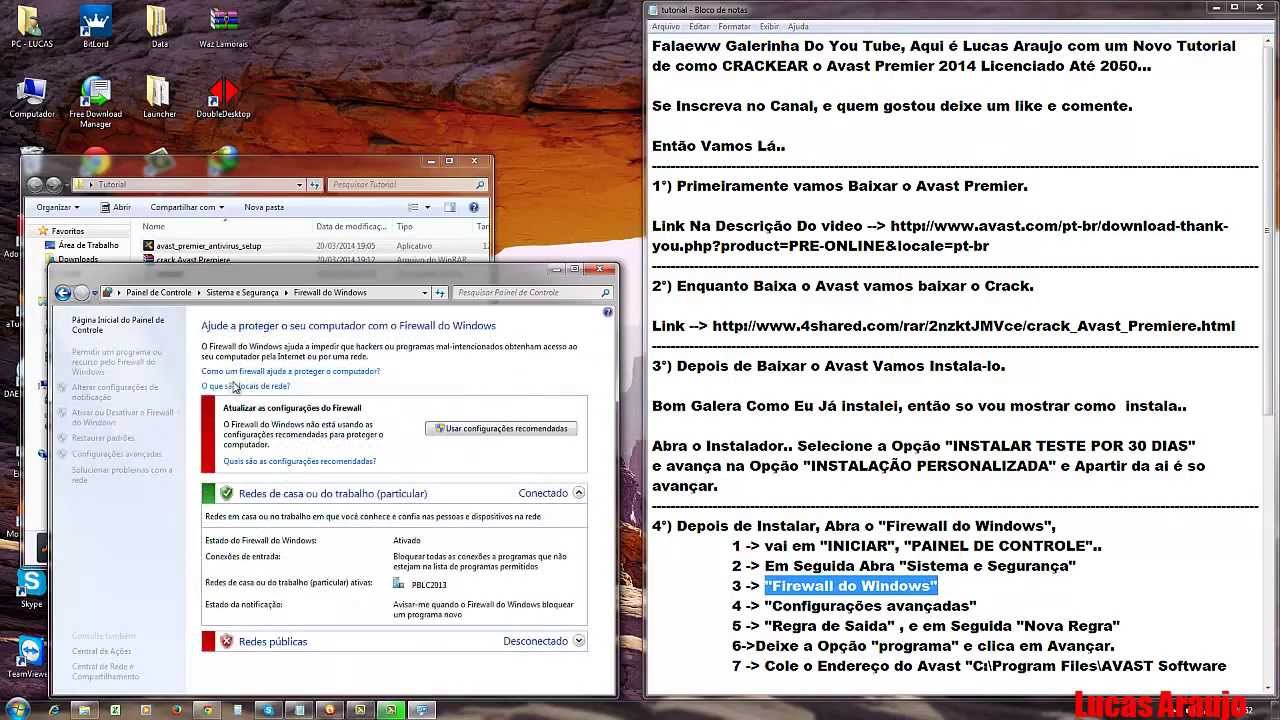
Task: Open Exibir menu in Notepad
Action: 769,26
